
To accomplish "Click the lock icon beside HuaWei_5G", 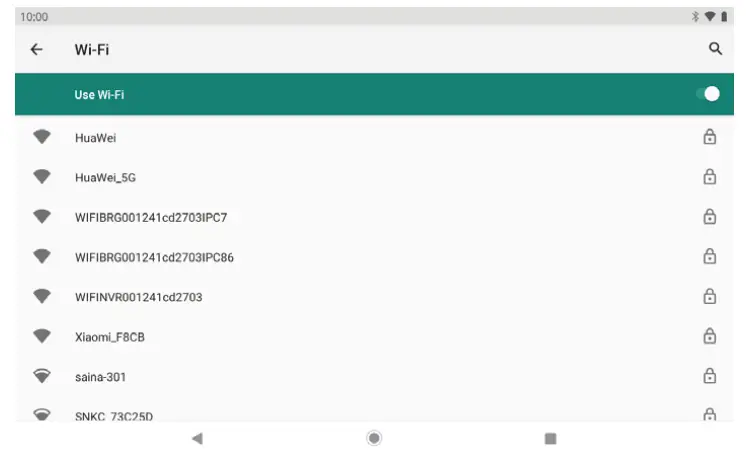I will [x=709, y=177].
